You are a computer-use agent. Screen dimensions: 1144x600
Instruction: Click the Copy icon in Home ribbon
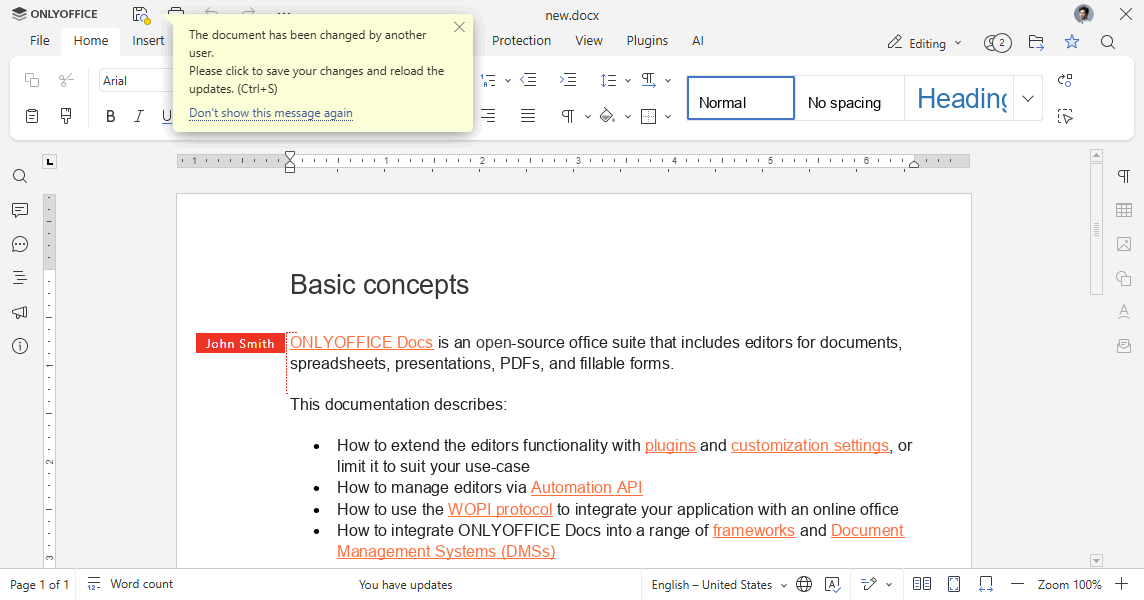[32, 80]
